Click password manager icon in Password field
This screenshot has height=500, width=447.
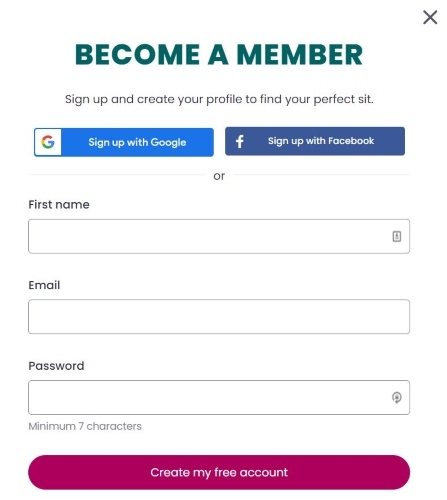coord(396,397)
